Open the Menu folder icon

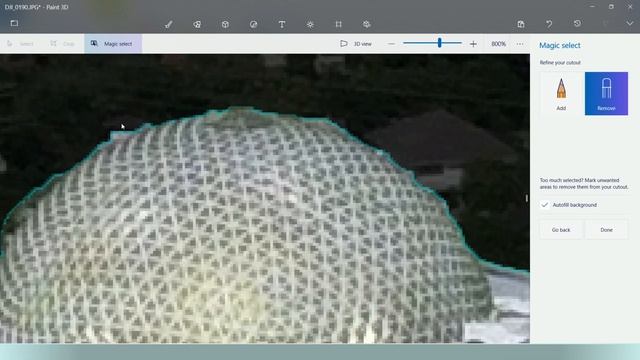[14, 23]
